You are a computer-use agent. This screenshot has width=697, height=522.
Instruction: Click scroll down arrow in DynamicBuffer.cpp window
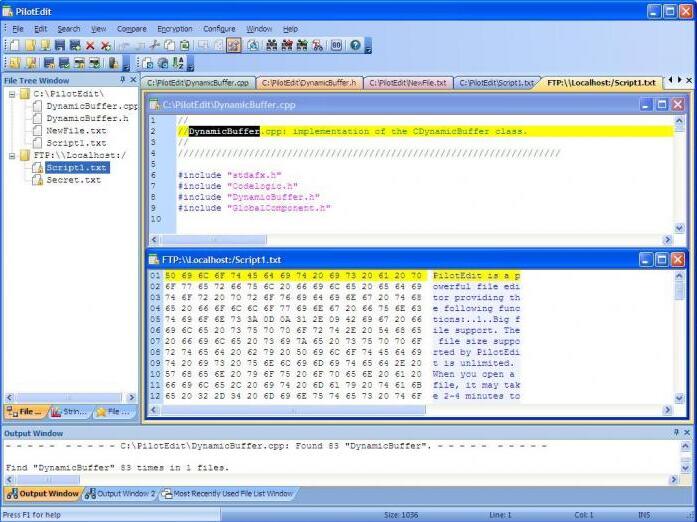[x=679, y=229]
